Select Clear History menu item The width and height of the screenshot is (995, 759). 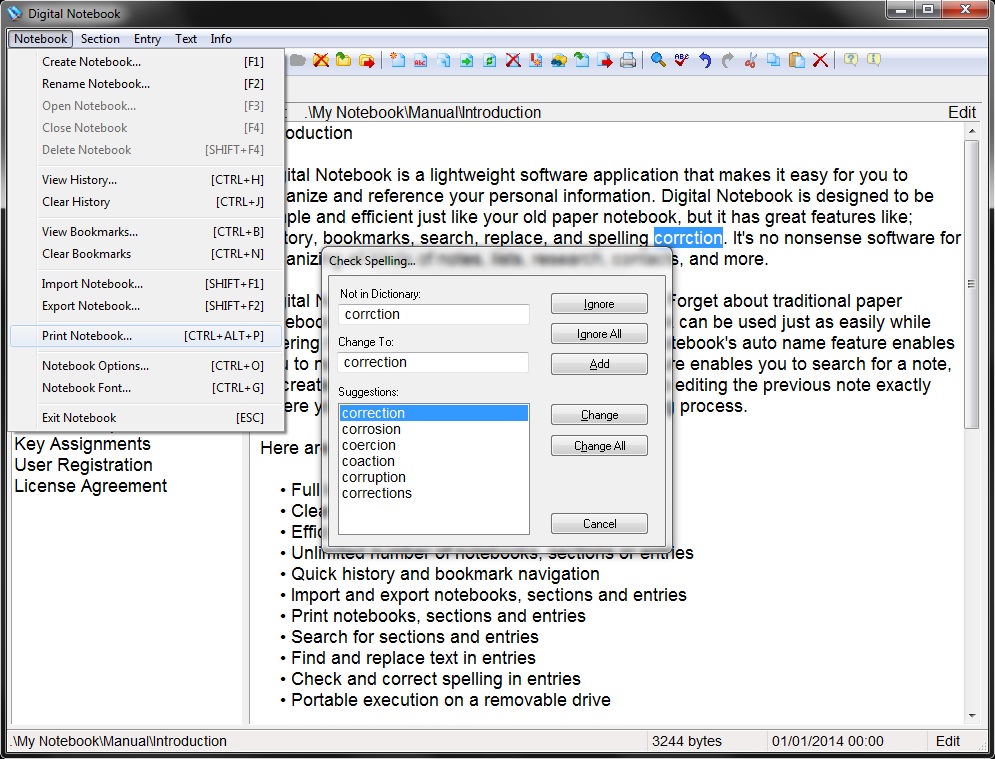click(x=146, y=202)
